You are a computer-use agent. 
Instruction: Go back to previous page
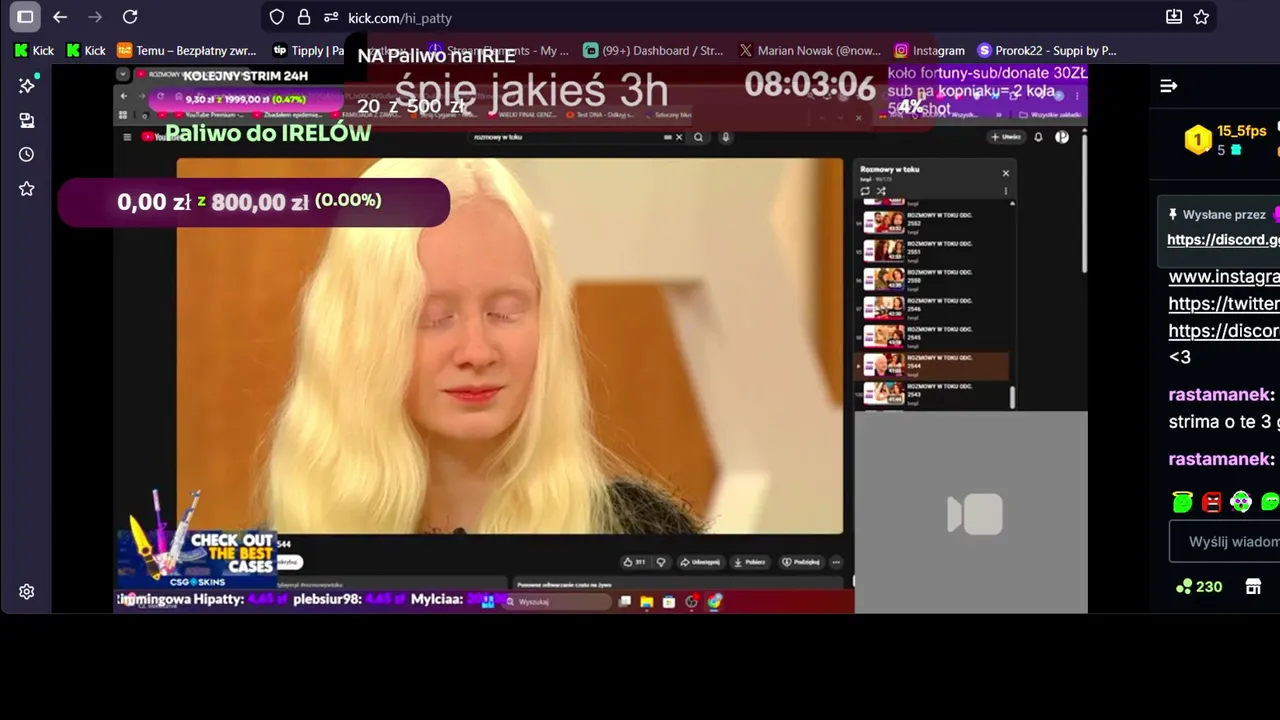[x=60, y=17]
